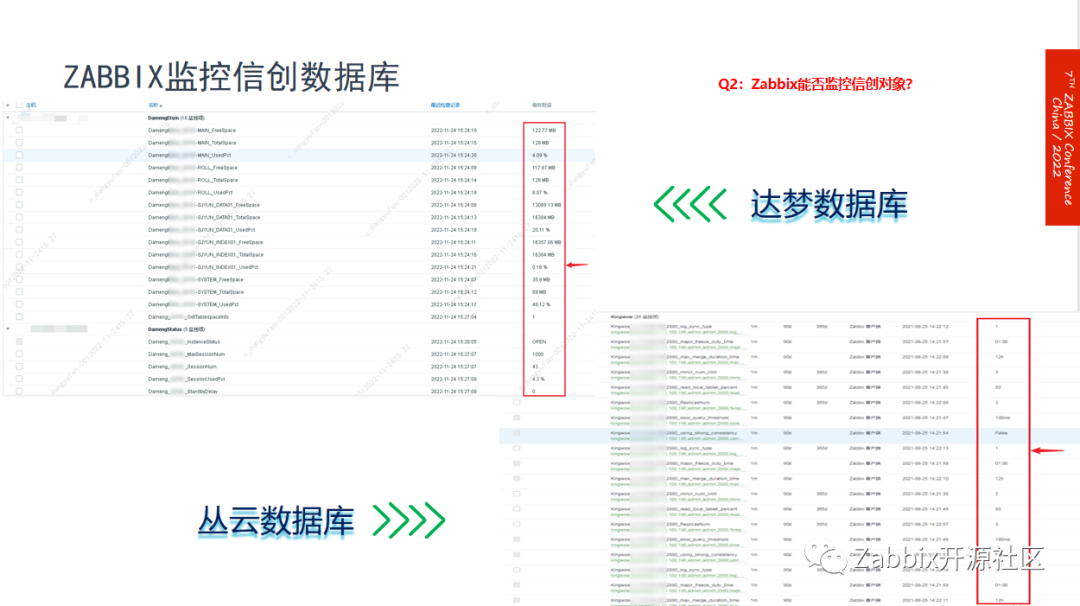Open the SJYUN_INDEX01_UsedPct item
This screenshot has width=1080, height=606.
[x=203, y=267]
